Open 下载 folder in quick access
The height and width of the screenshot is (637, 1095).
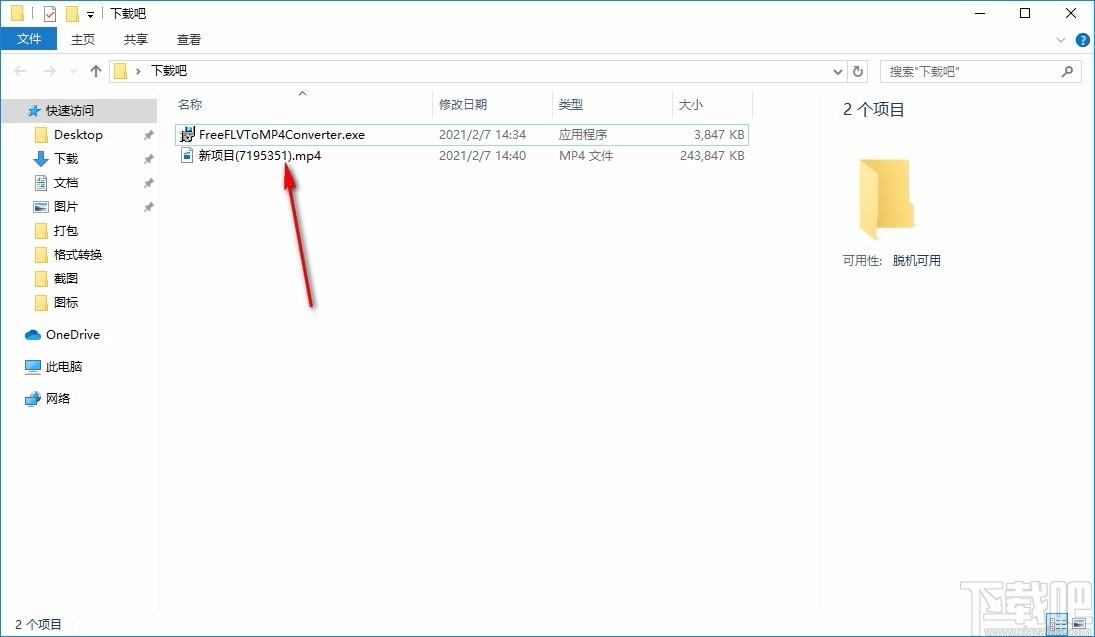click(x=66, y=159)
